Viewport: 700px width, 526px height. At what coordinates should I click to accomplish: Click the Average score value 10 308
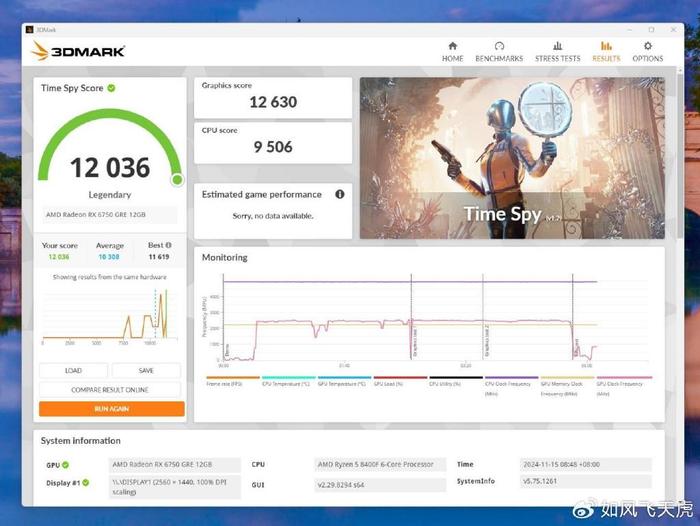[x=109, y=257]
